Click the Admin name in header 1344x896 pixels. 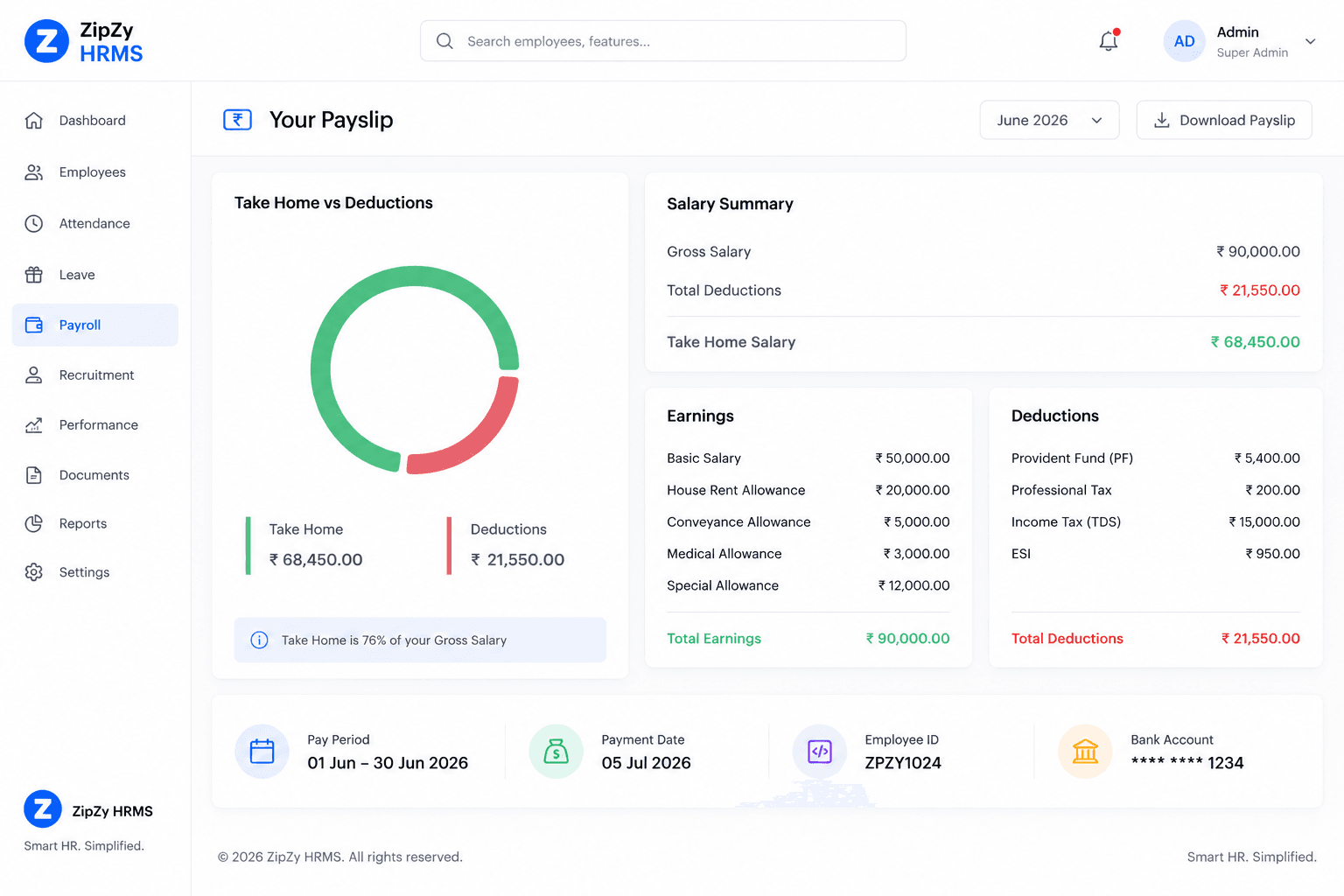[1238, 32]
